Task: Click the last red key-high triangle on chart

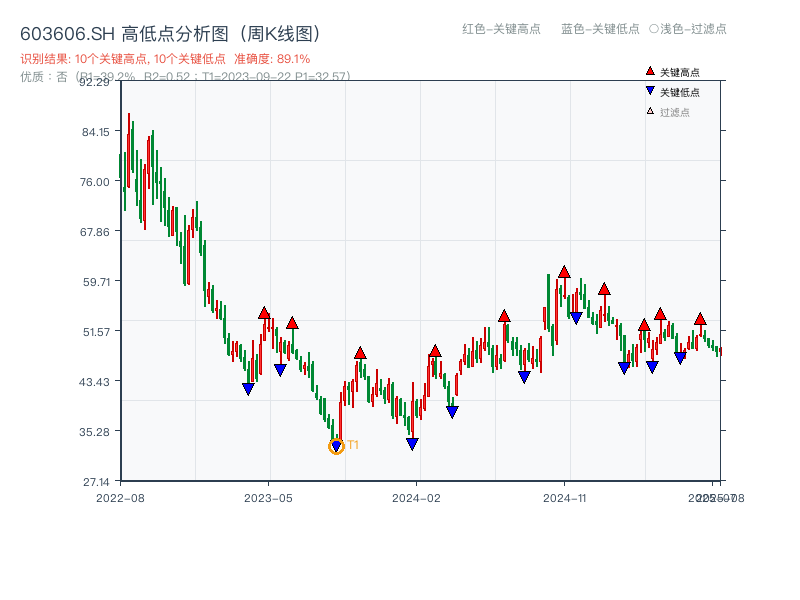Action: (x=700, y=319)
